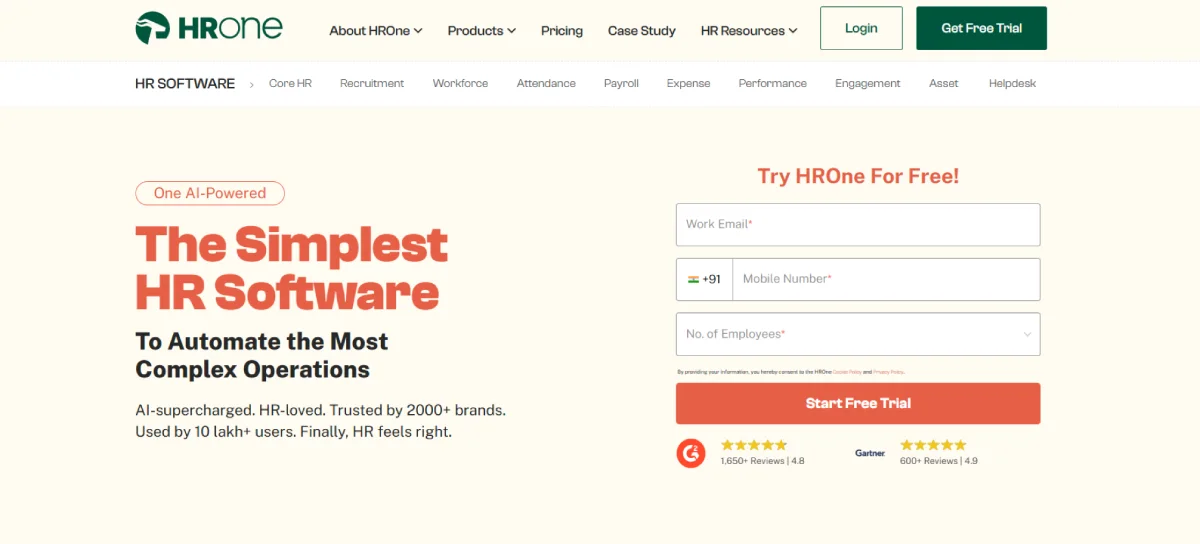Go to Helpdesk module
The height and width of the screenshot is (544, 1200).
(1012, 83)
